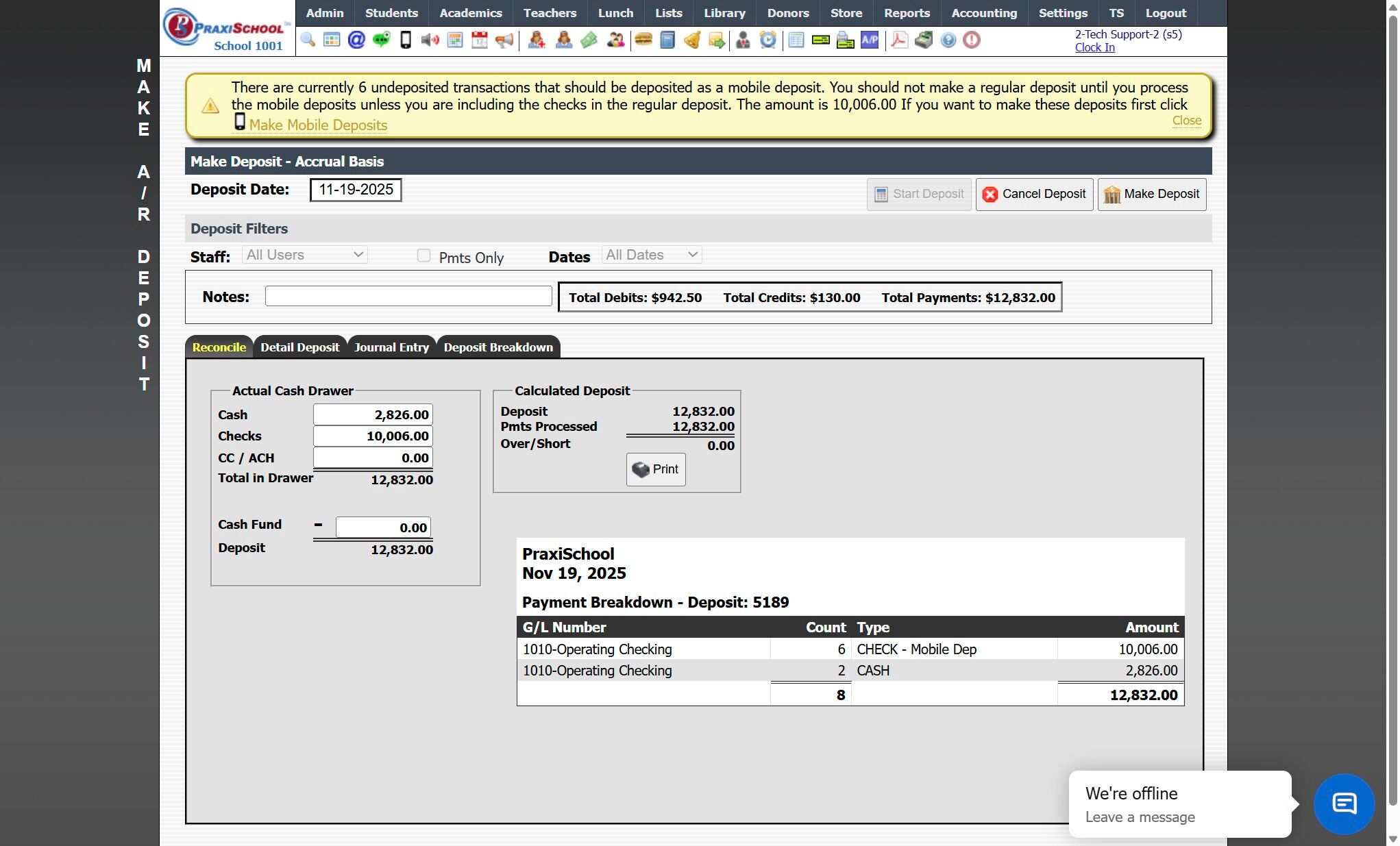Open the Accounting menu
Screen dimensions: 1400x846
point(983,13)
